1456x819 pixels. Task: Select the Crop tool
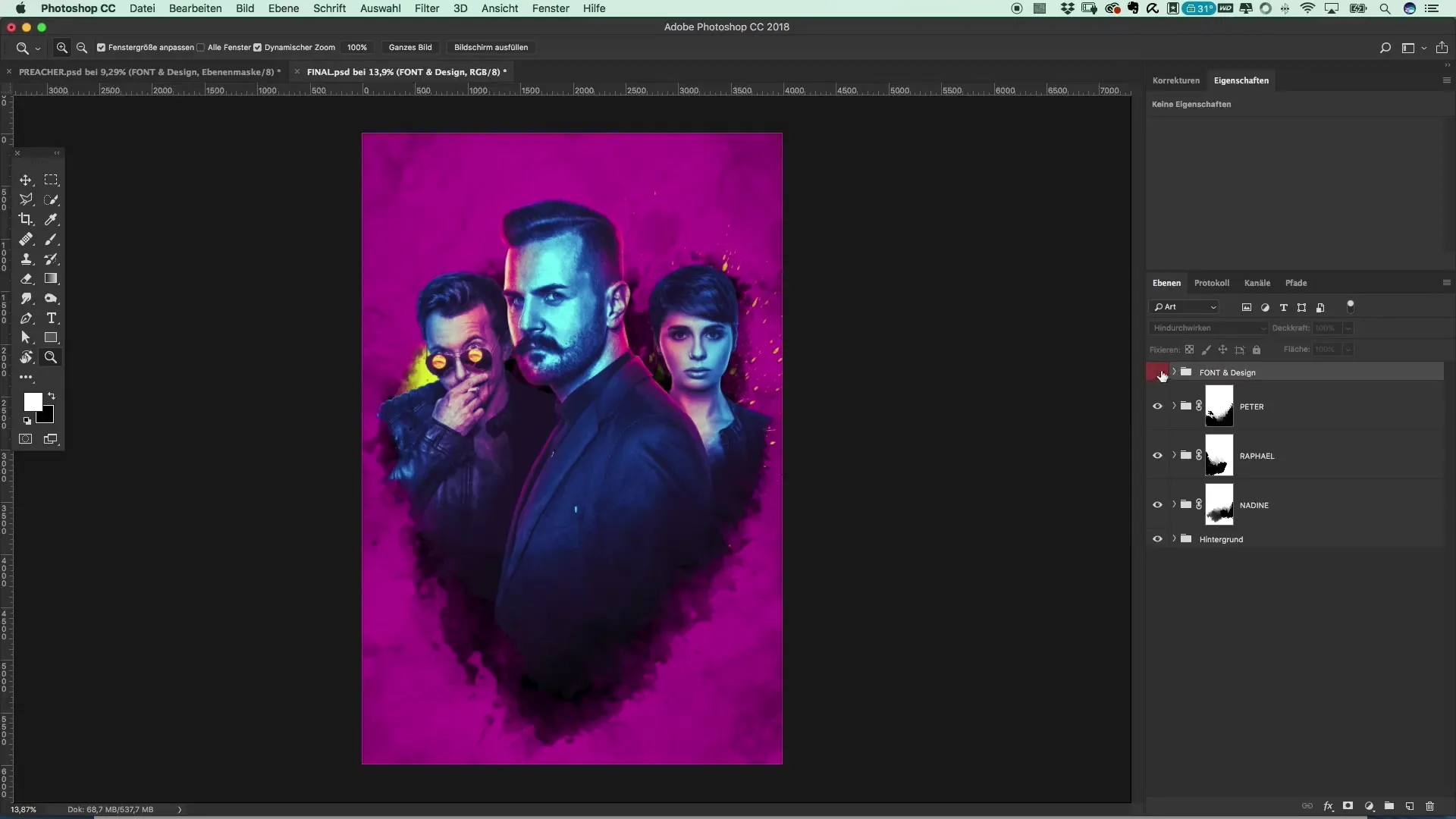[26, 220]
